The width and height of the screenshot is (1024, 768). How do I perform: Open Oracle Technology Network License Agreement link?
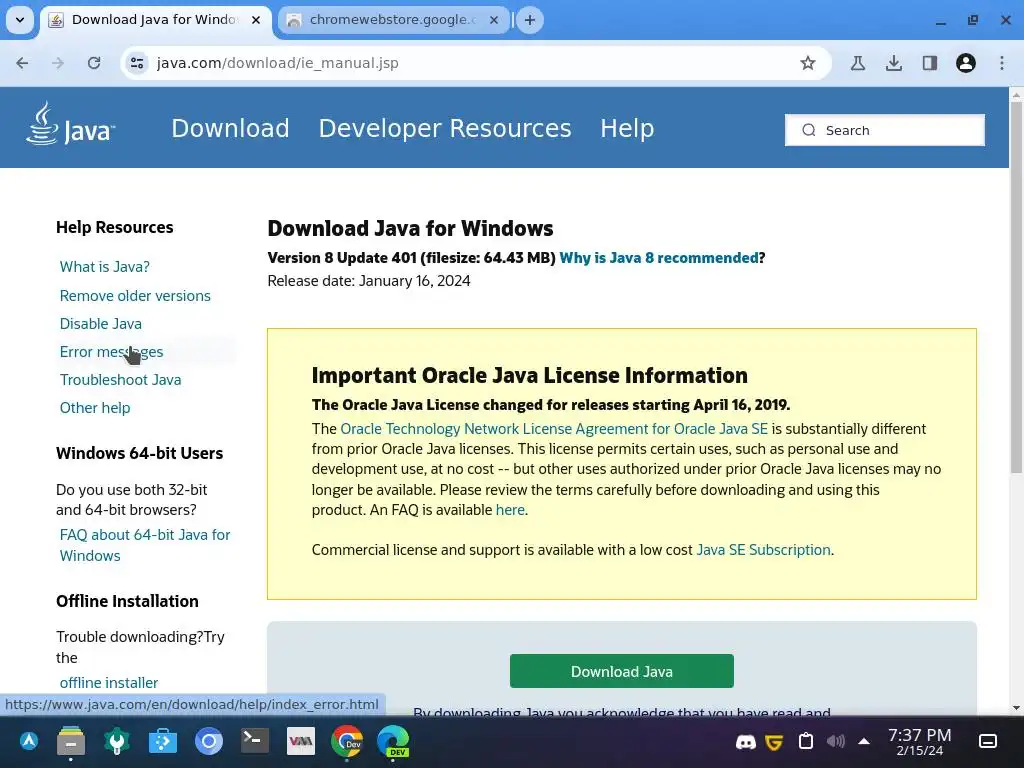[x=554, y=429]
